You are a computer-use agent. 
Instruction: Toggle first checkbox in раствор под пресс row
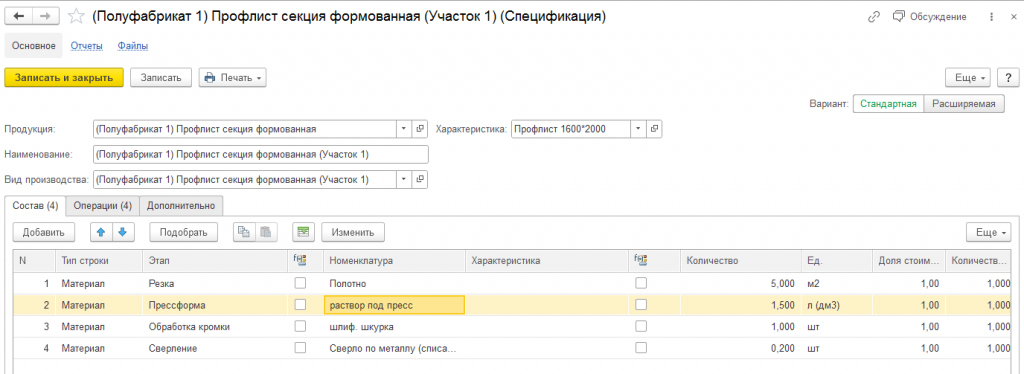point(300,305)
